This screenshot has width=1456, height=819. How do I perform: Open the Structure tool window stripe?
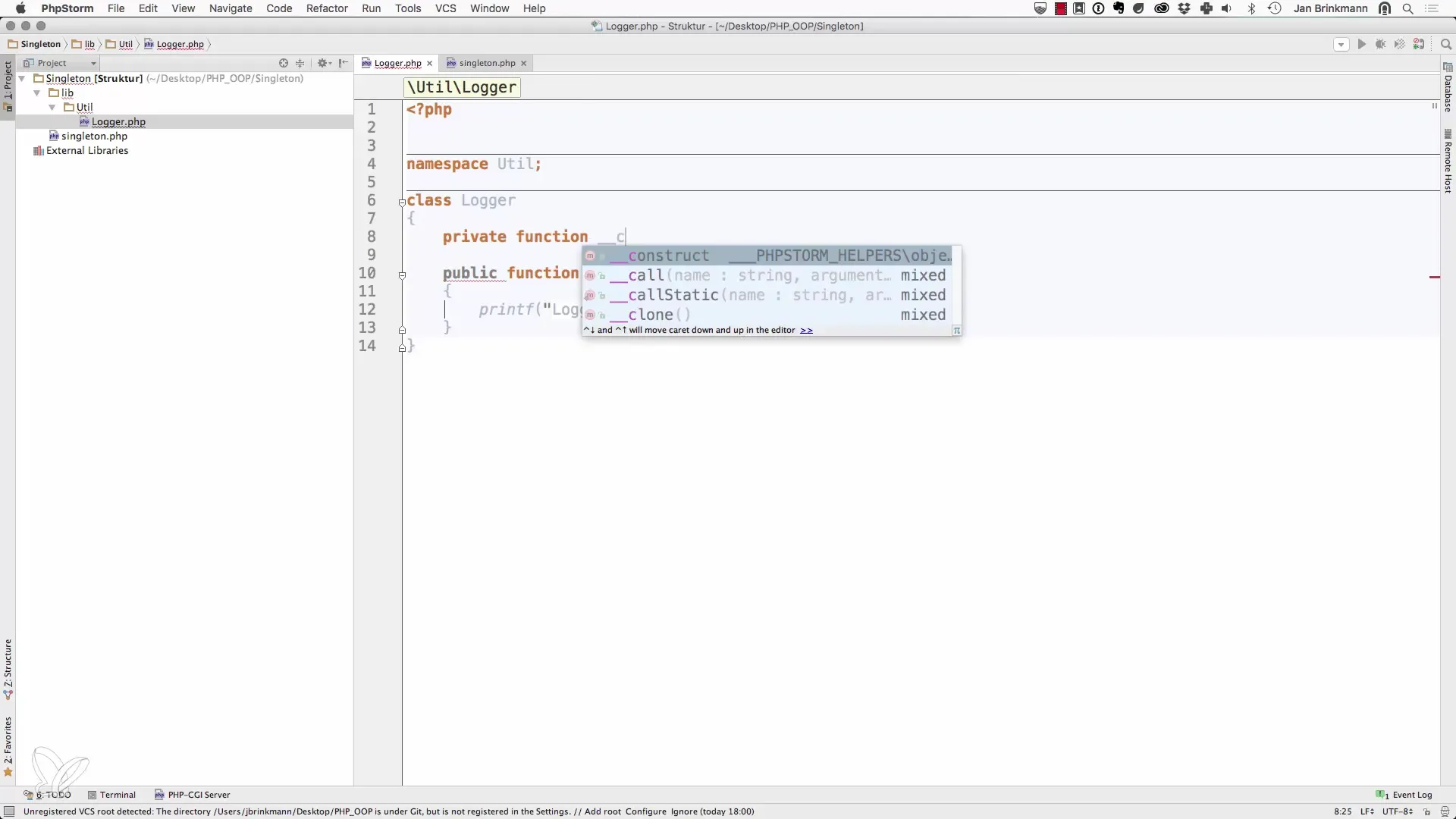pos(8,669)
